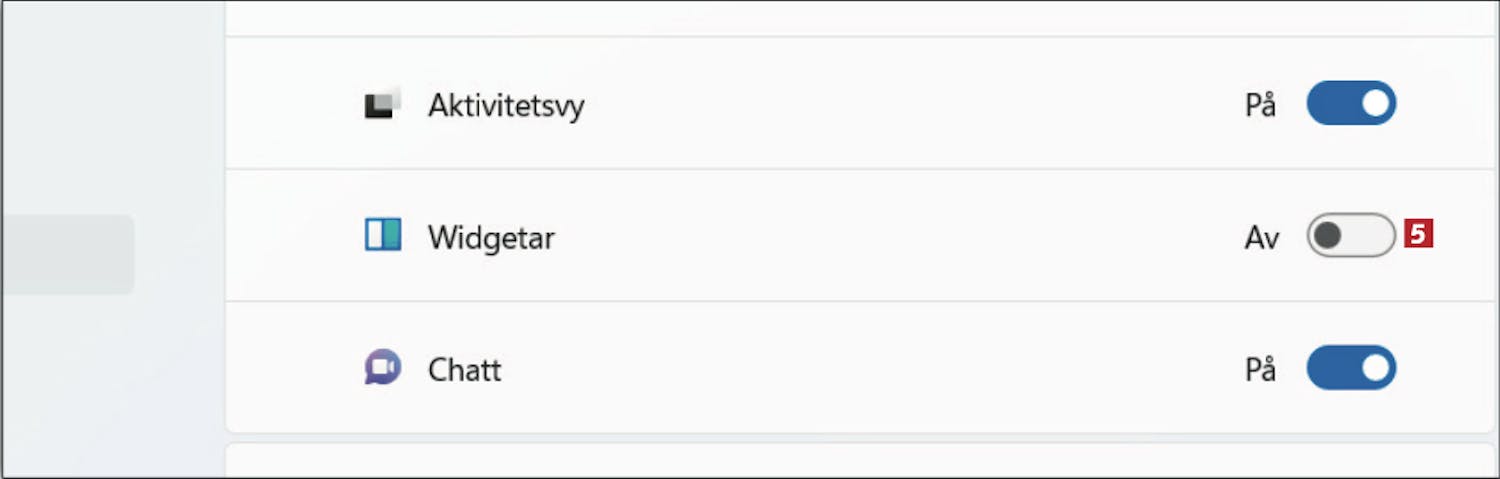Click the Aktivitetsvy task view icon
The height and width of the screenshot is (479, 1500).
click(382, 104)
